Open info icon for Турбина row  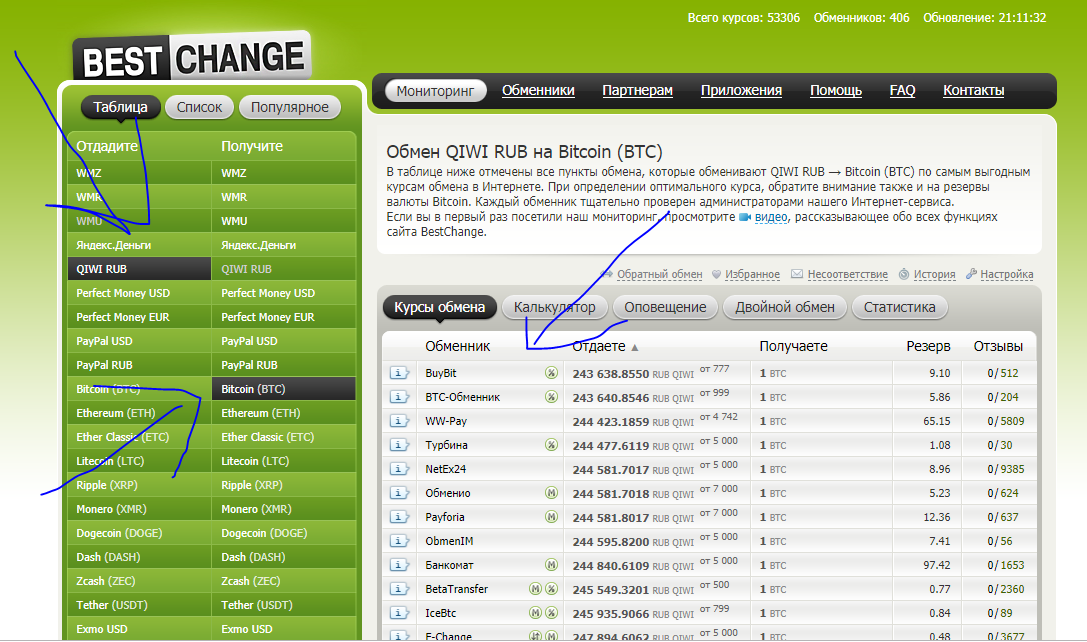399,445
